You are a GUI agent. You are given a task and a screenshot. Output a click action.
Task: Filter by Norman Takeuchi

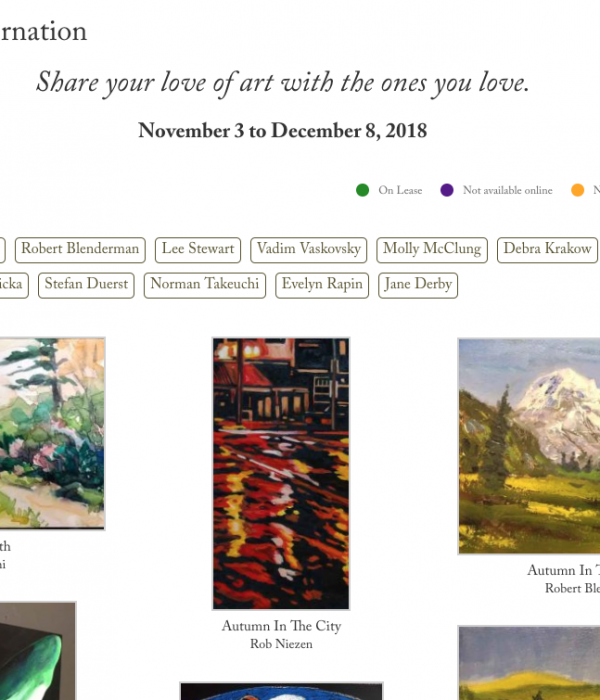pos(205,285)
